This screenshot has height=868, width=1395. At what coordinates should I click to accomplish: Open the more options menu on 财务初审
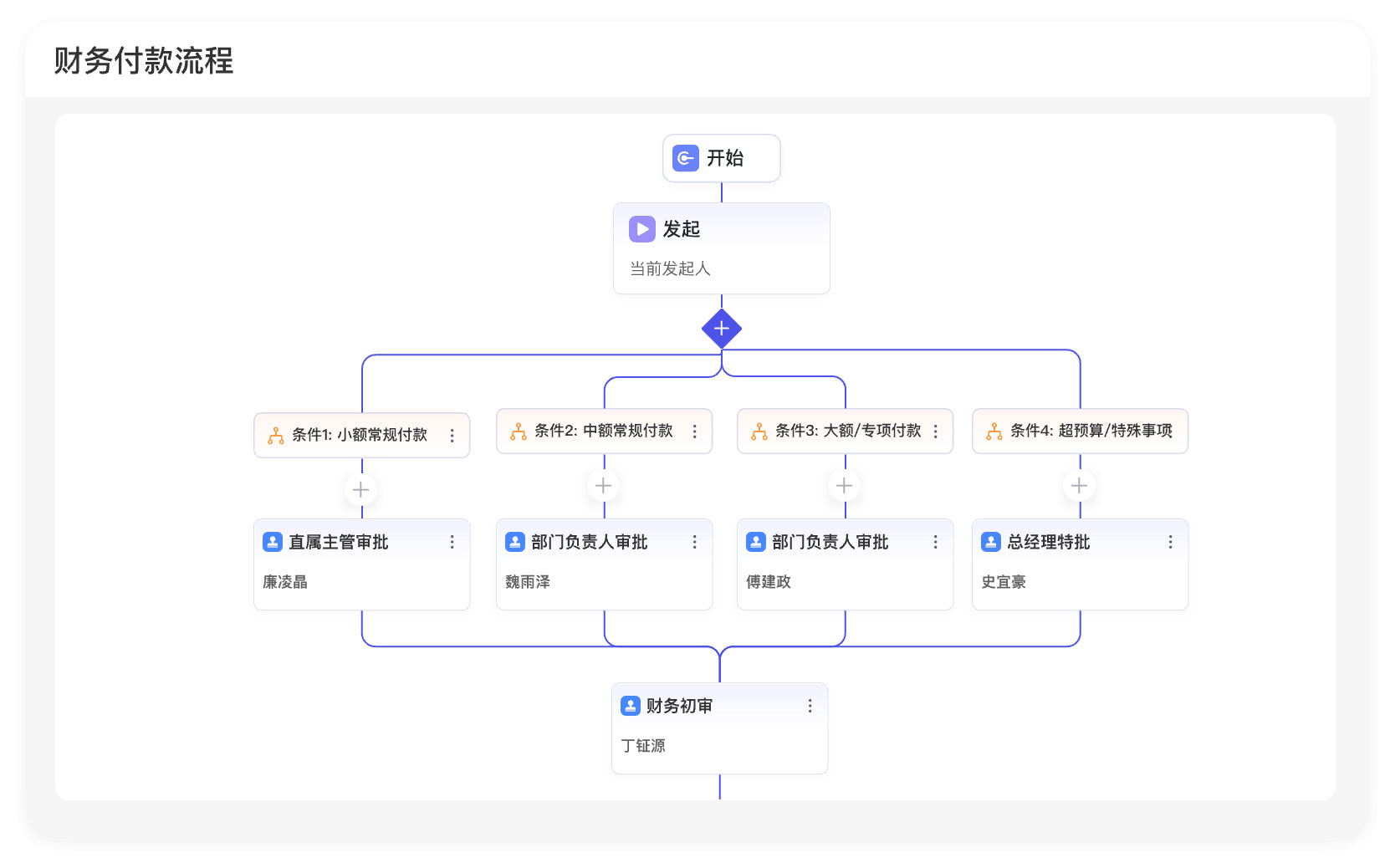point(810,707)
